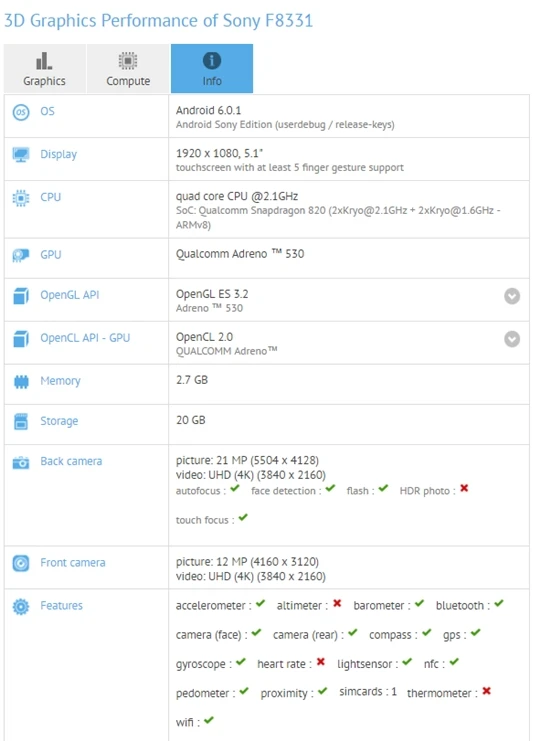
Task: Click the OpenGL API cube icon
Action: [x=21, y=296]
